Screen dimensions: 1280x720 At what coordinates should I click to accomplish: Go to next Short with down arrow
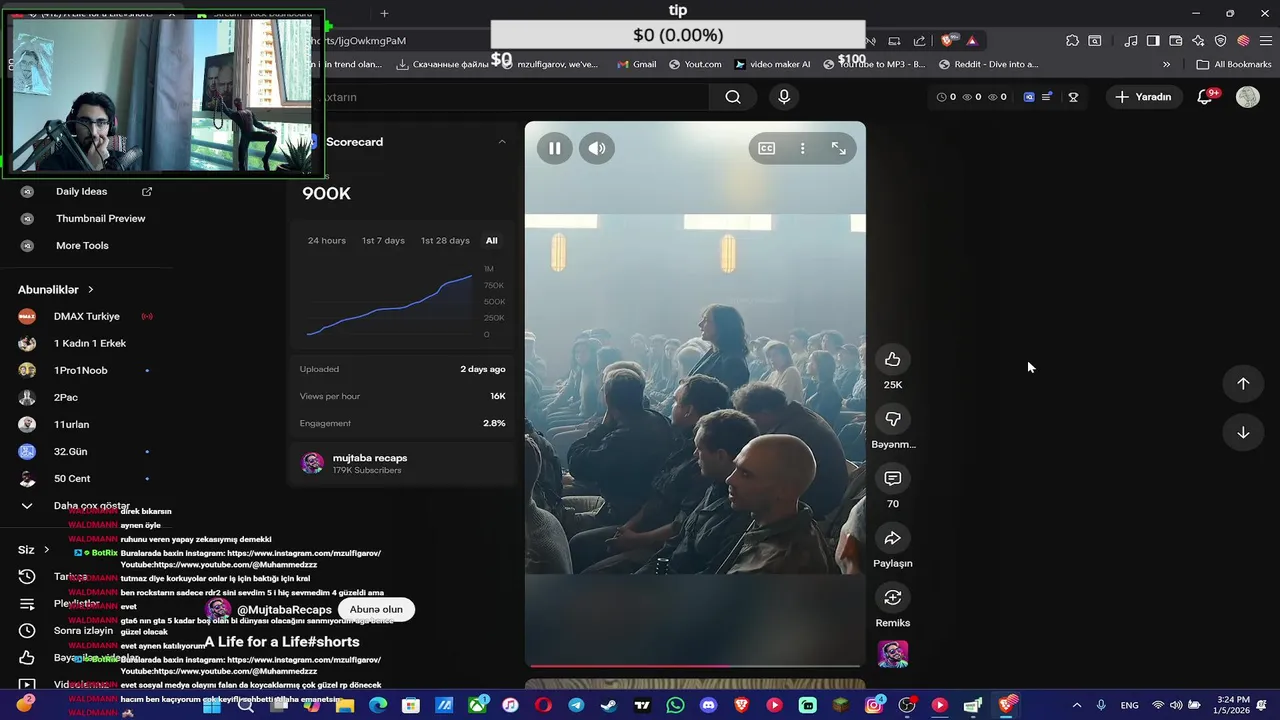click(1243, 432)
